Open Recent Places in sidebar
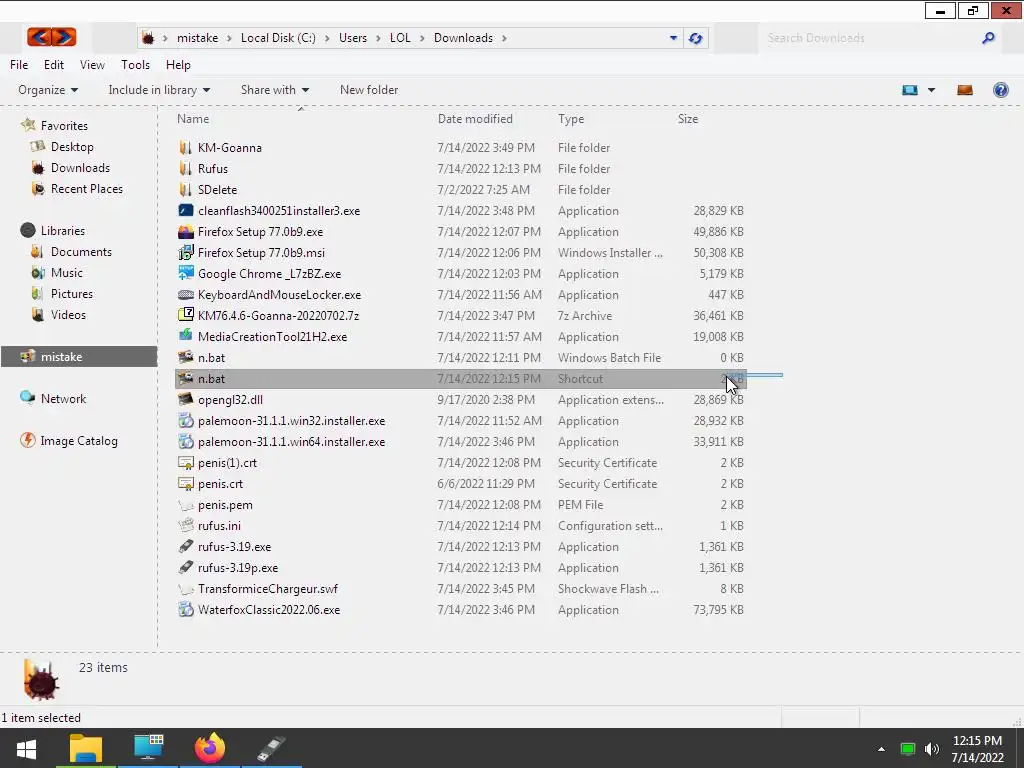Image resolution: width=1024 pixels, height=768 pixels. point(87,189)
